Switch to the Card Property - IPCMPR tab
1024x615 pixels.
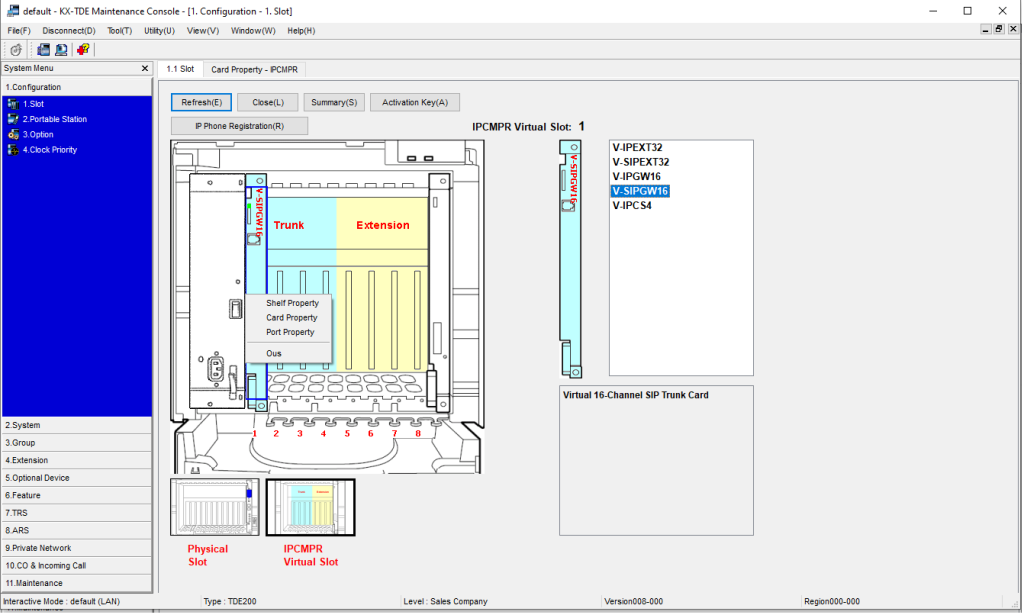coord(254,69)
